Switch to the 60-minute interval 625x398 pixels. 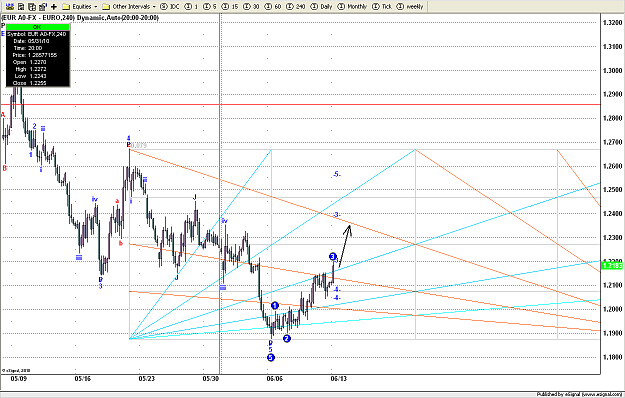(273, 6)
